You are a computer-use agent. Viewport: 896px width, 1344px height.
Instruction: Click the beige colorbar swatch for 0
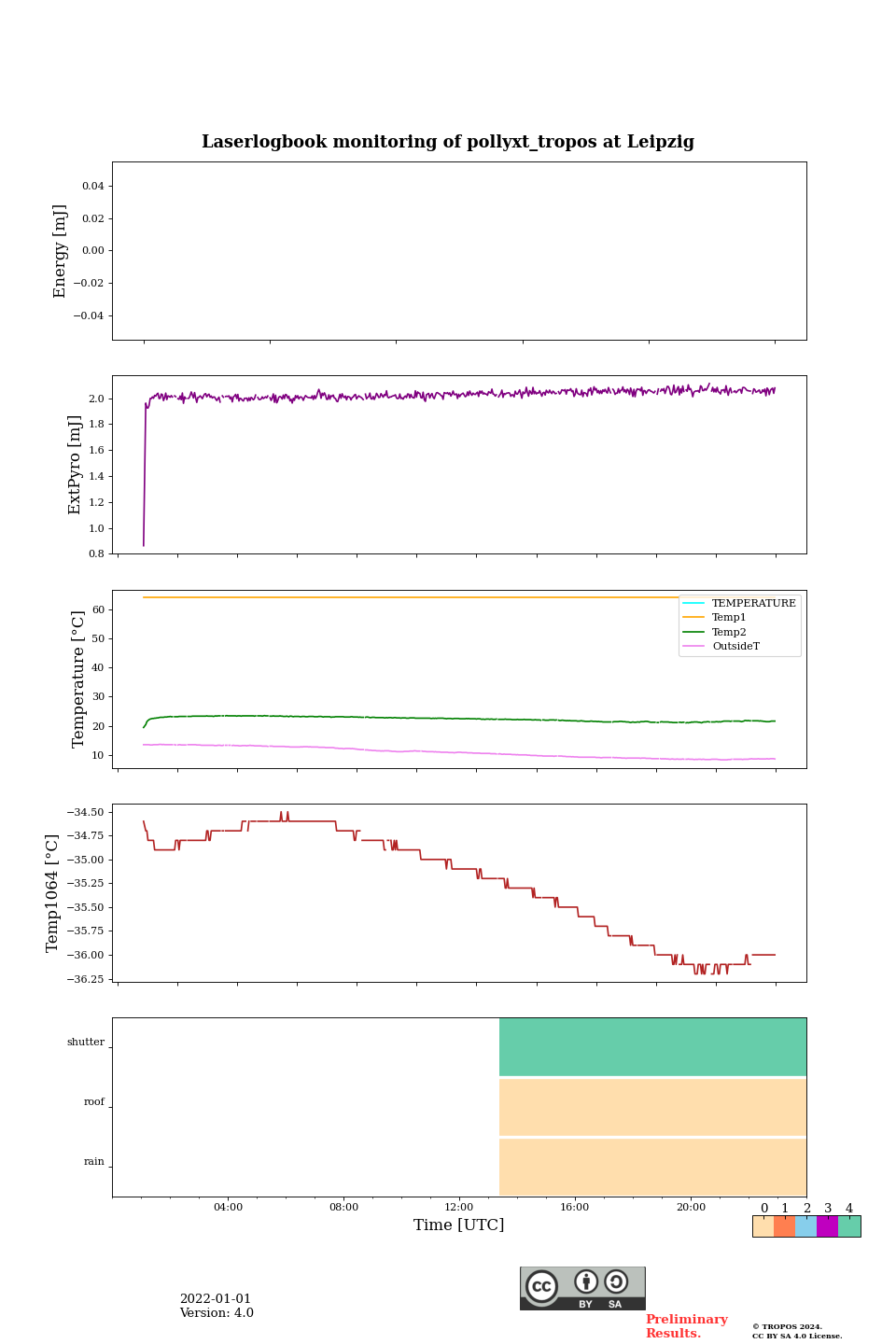coord(763,1226)
